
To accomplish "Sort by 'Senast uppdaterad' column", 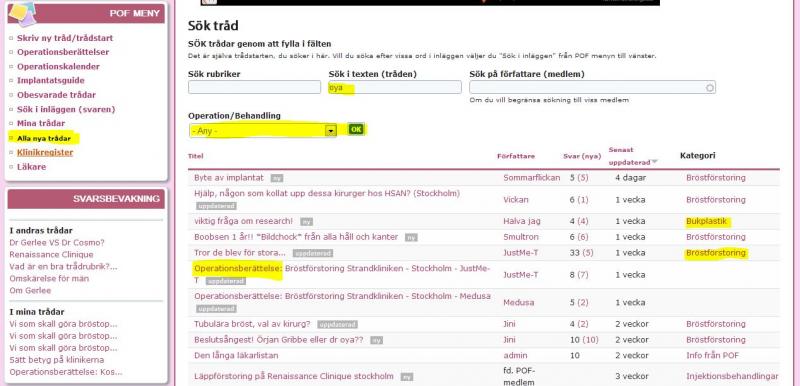I will 630,156.
